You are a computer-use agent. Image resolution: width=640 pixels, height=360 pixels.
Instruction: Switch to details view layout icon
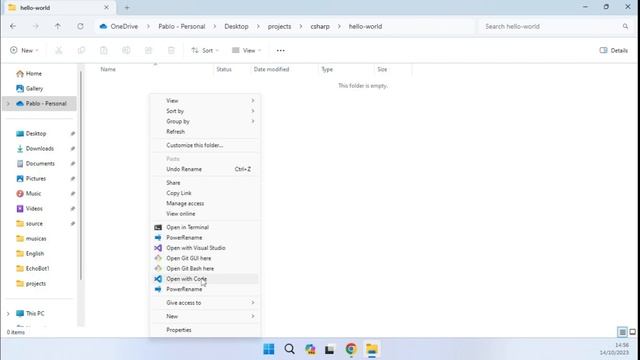click(622, 332)
